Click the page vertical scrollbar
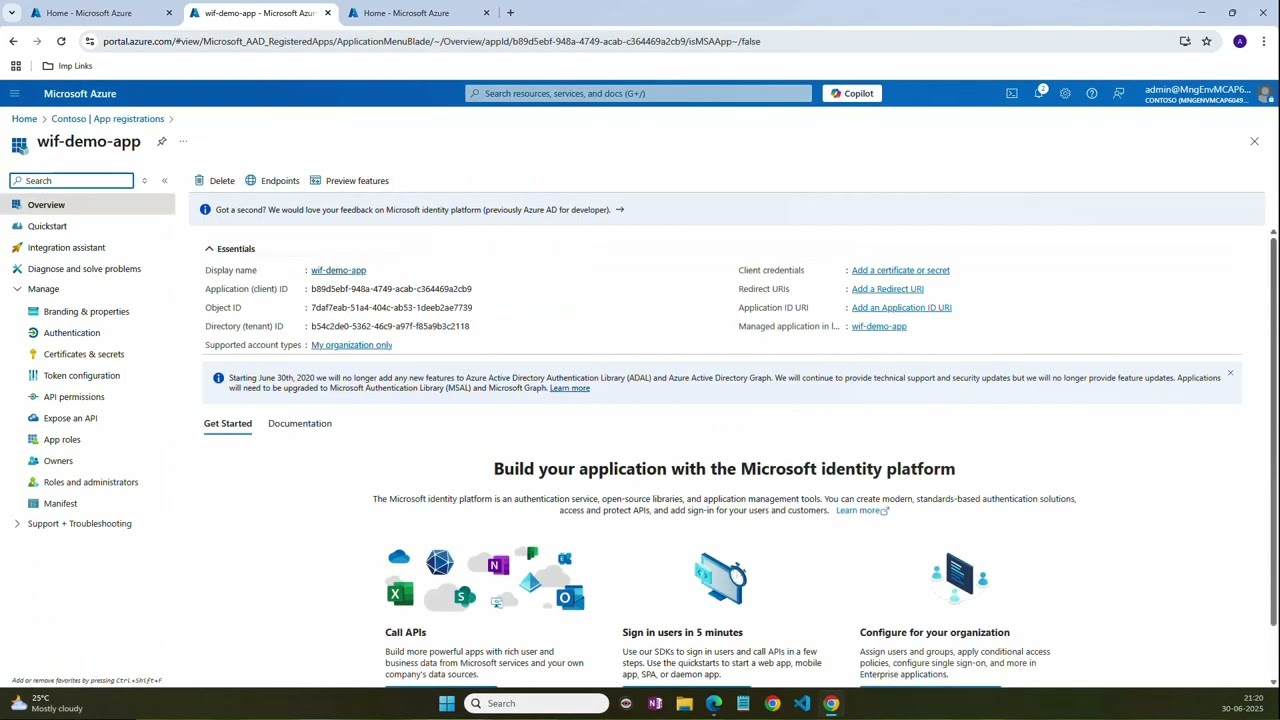This screenshot has width=1280, height=720. pos(1273,430)
